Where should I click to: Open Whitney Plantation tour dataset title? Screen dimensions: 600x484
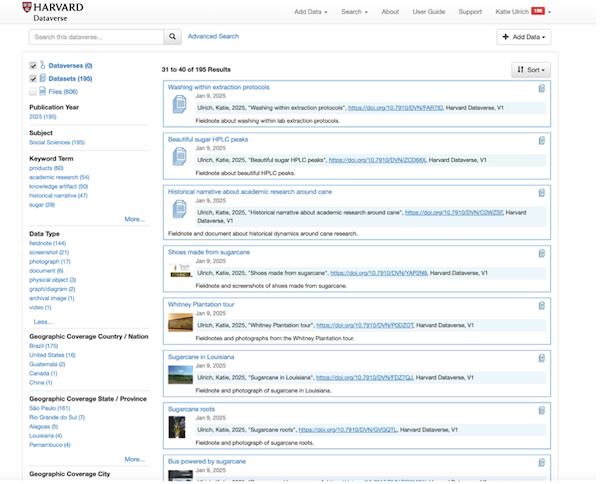tap(201, 305)
